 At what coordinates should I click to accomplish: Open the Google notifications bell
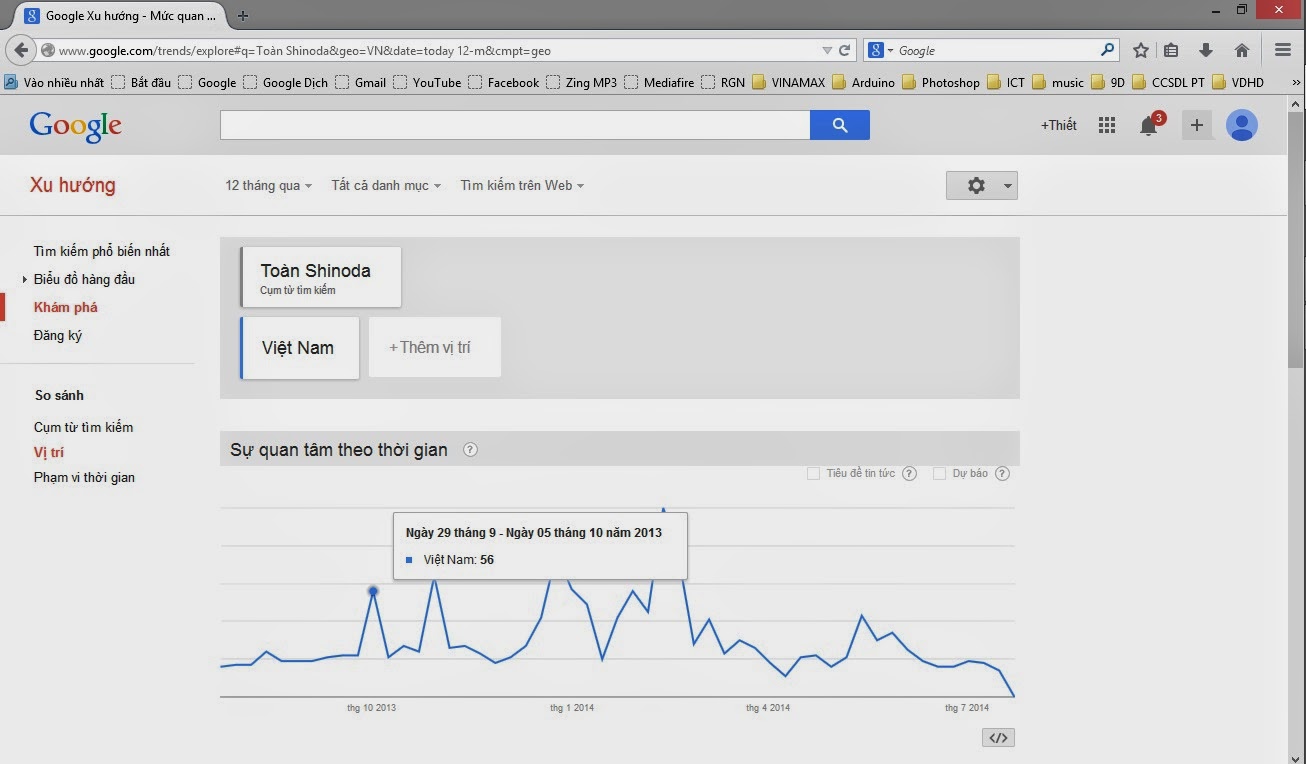pos(1148,124)
